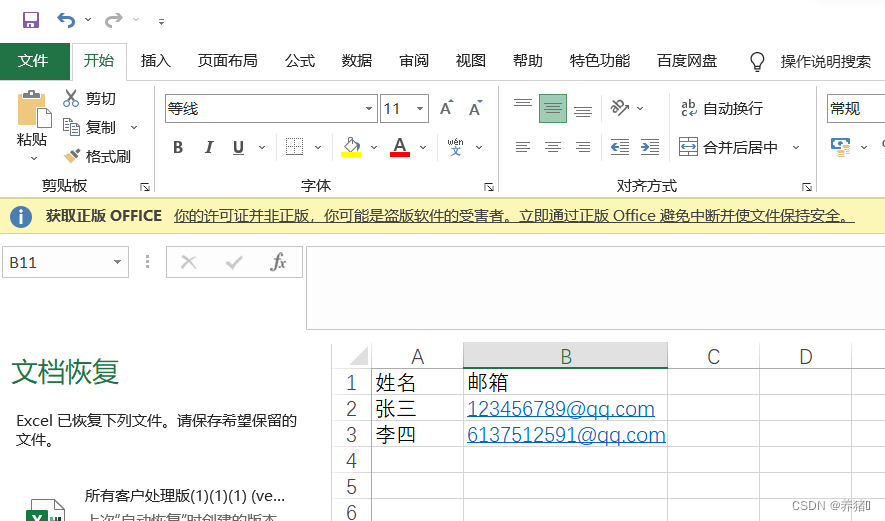Image resolution: width=885 pixels, height=521 pixels.
Task: Open the font size box showing 11
Action: pyautogui.click(x=404, y=108)
